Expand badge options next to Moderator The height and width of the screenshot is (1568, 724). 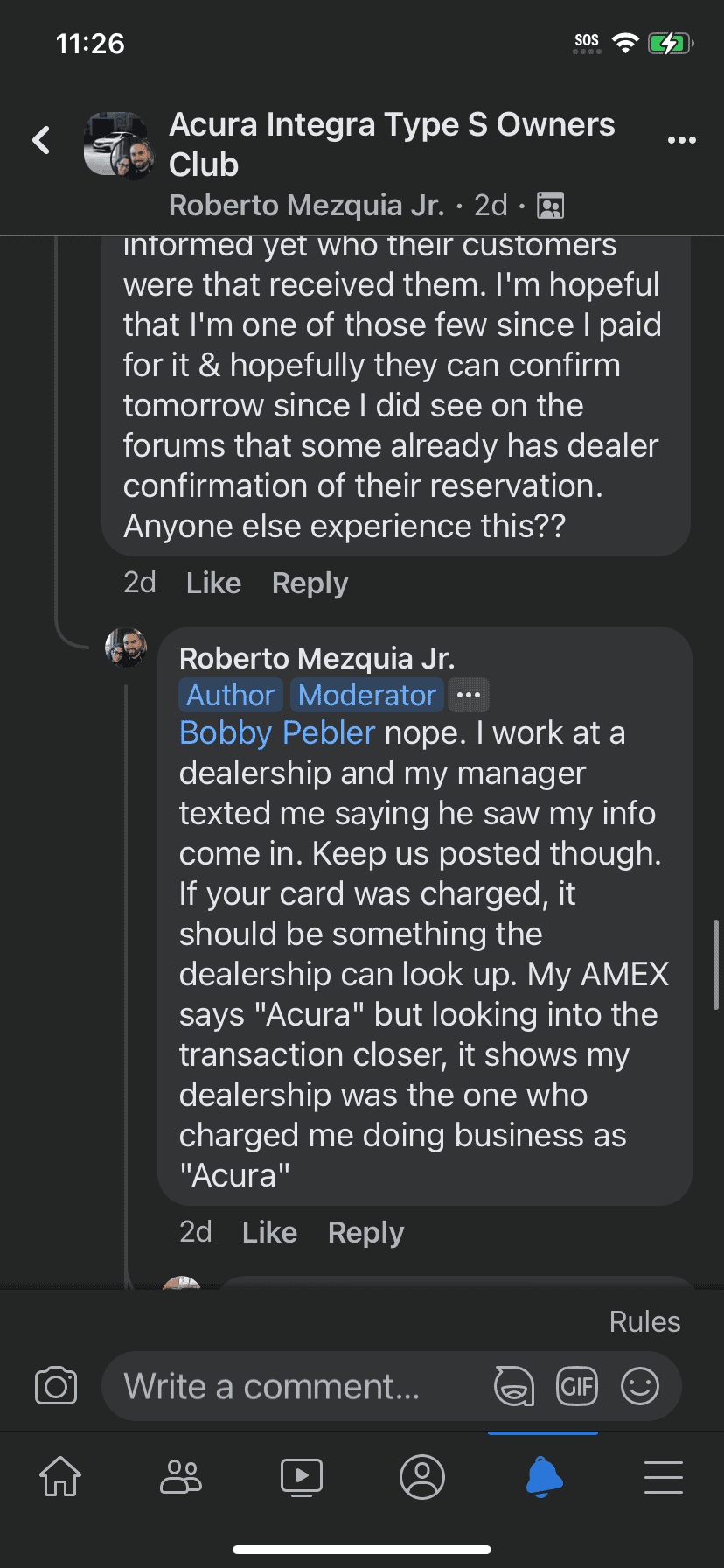coord(469,695)
